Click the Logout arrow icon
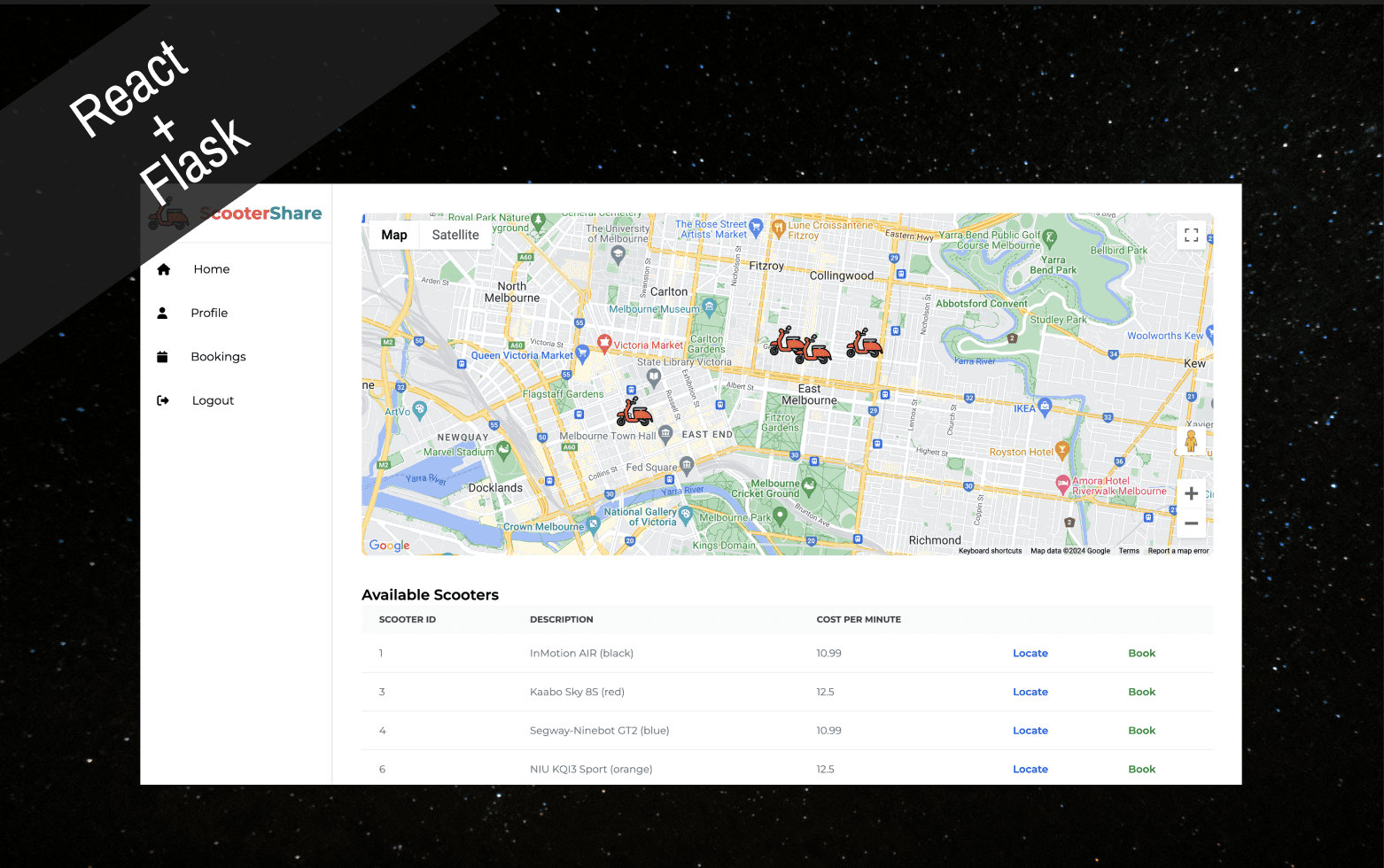This screenshot has width=1384, height=868. (163, 400)
